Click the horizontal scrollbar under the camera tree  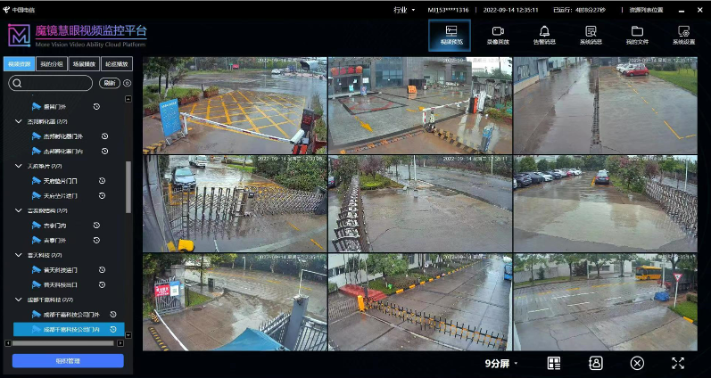[63, 343]
